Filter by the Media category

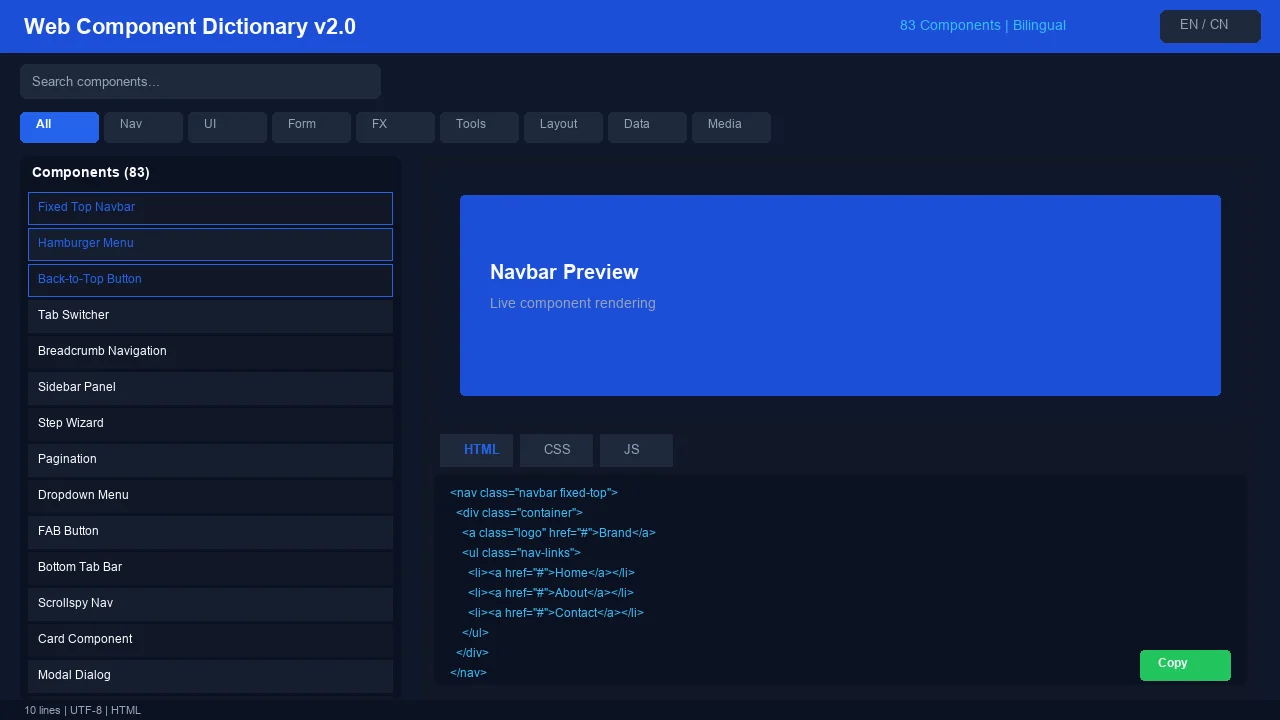pyautogui.click(x=731, y=127)
